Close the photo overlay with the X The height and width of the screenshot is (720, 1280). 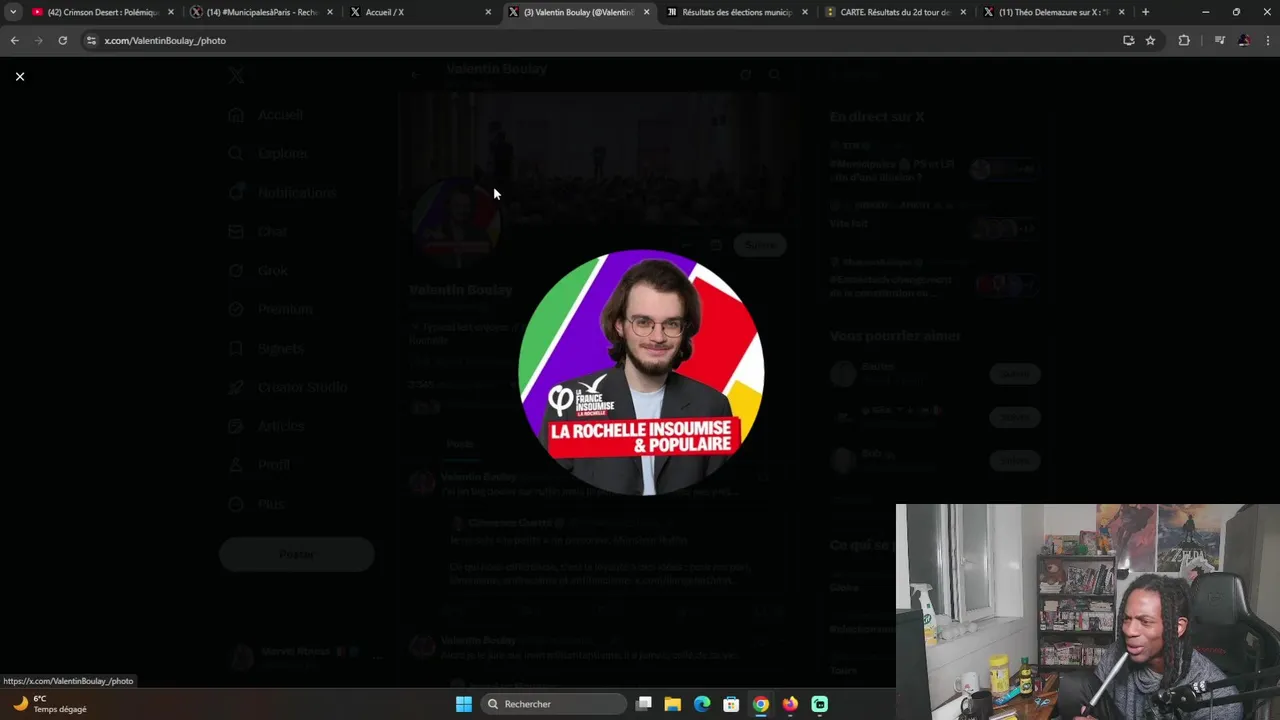click(19, 76)
